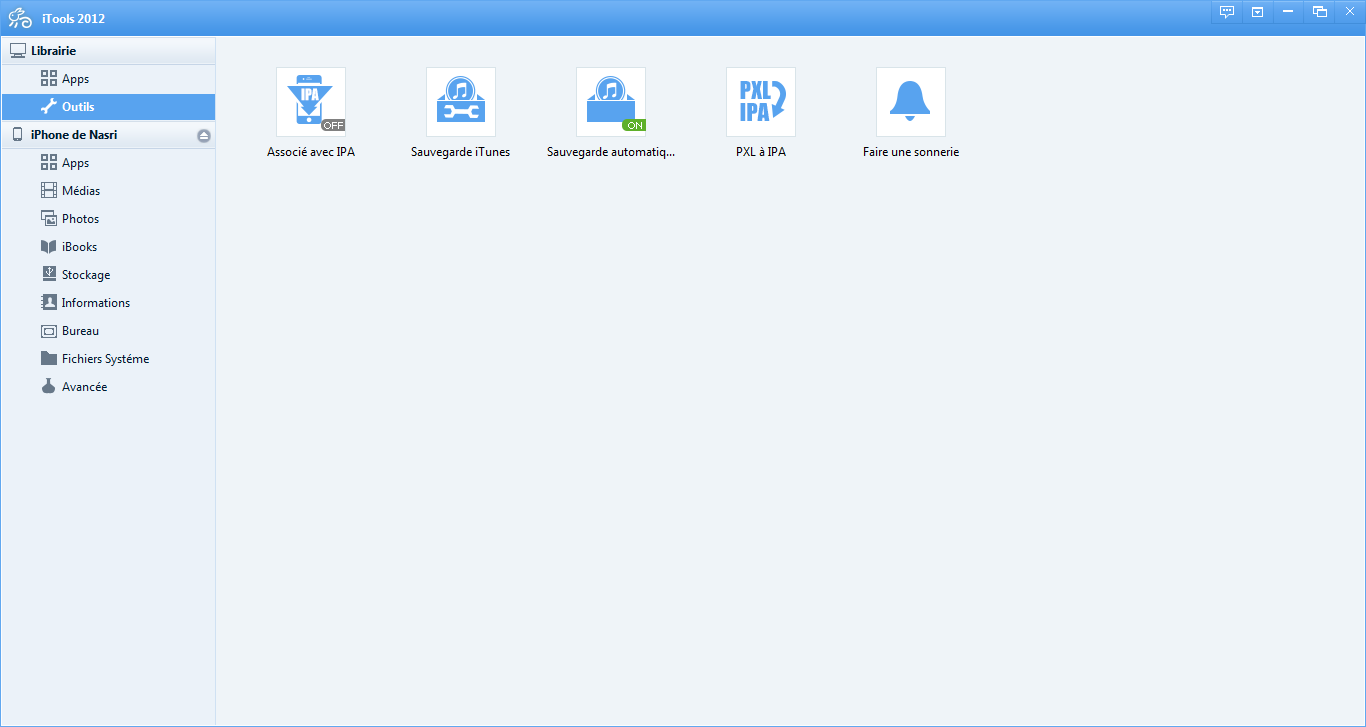Select the iPhone de Nasri device header
Screen dimensions: 1366x727
coord(108,135)
